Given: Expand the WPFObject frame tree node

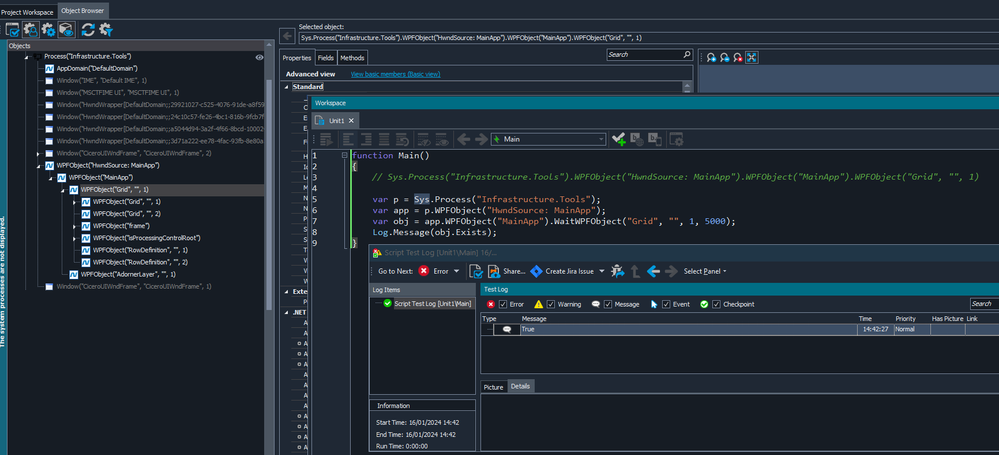Looking at the screenshot, I should [x=75, y=225].
